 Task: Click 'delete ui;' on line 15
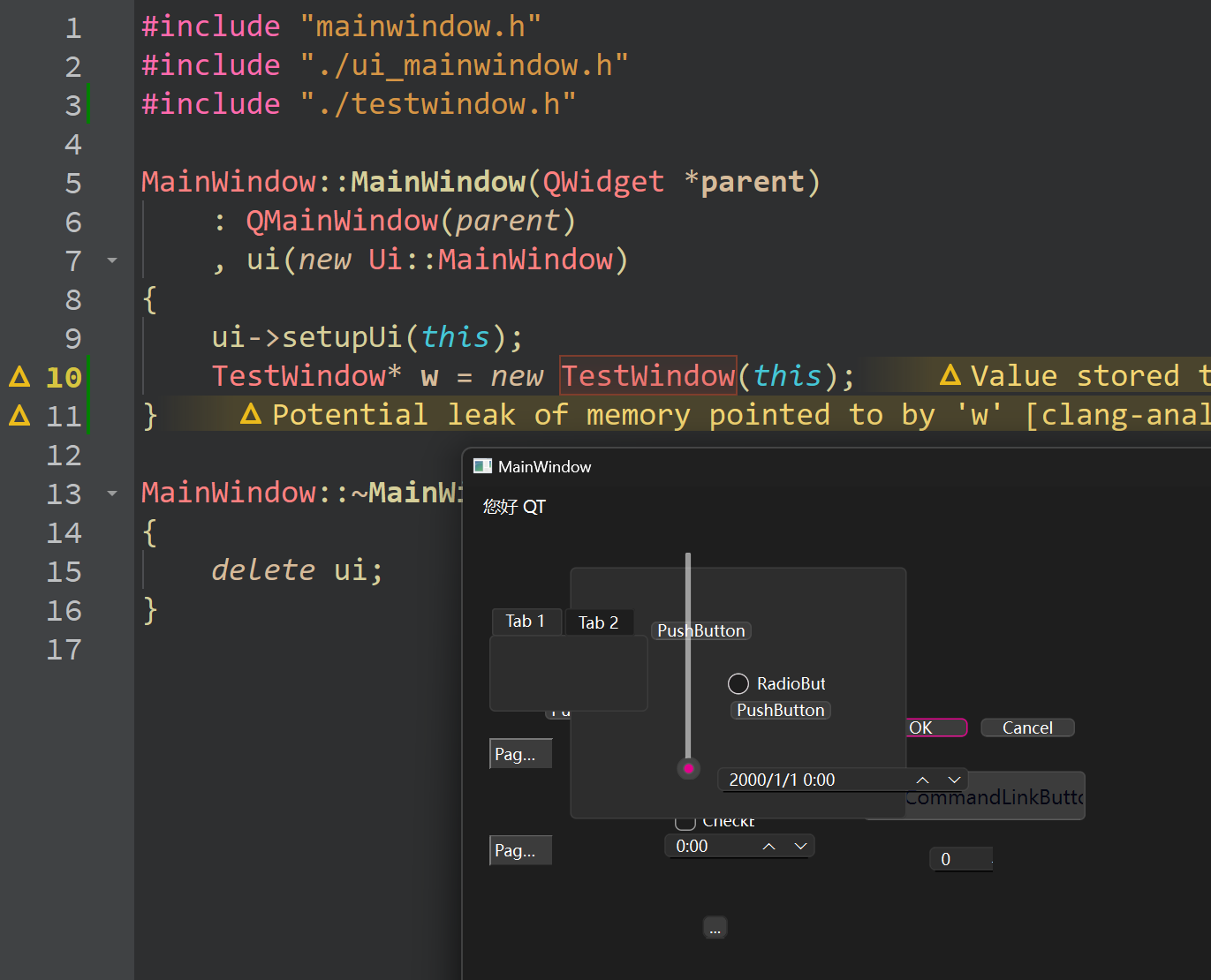click(x=298, y=570)
